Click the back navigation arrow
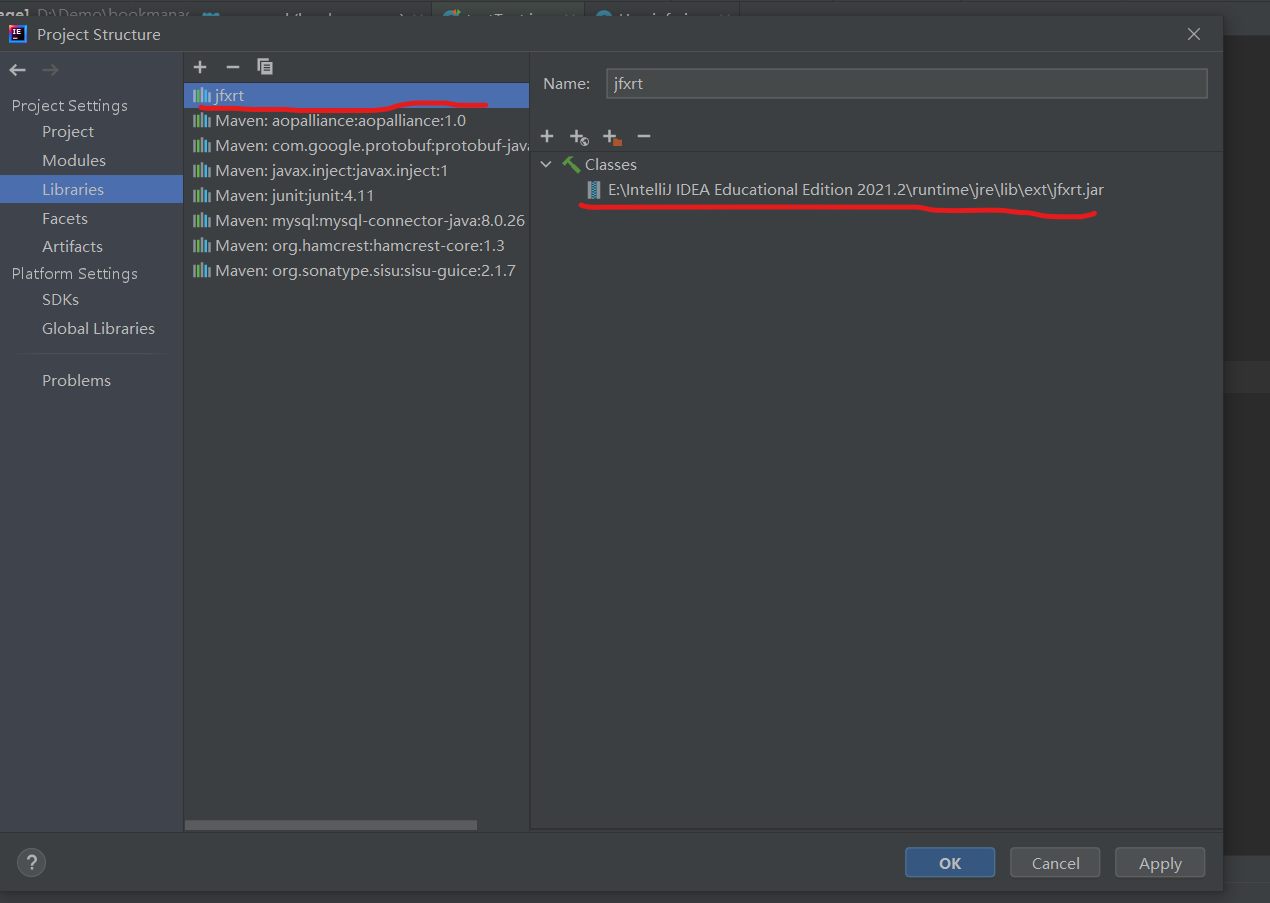Viewport: 1270px width, 903px height. 17,70
